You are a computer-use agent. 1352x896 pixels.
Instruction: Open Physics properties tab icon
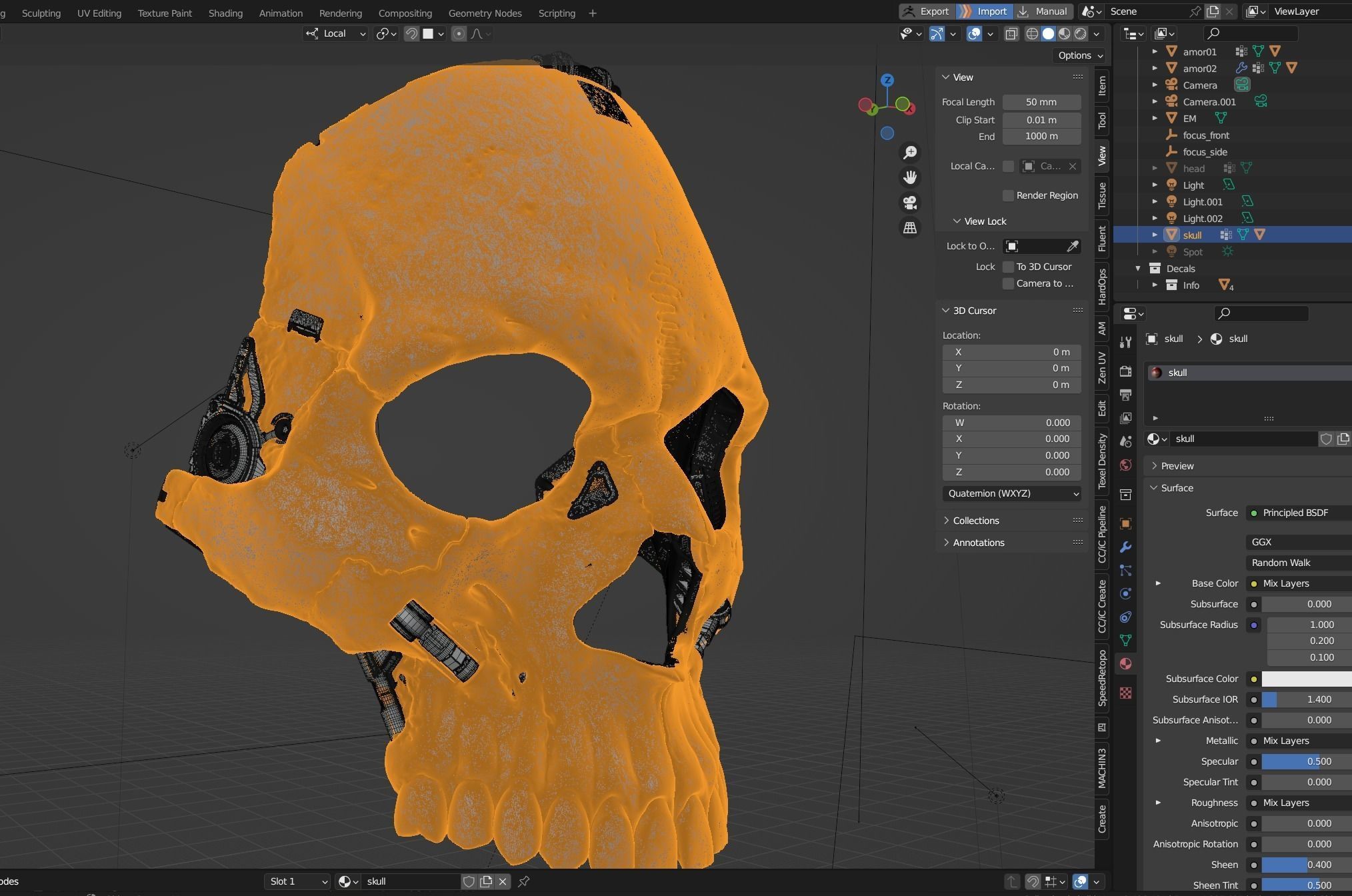[x=1126, y=594]
